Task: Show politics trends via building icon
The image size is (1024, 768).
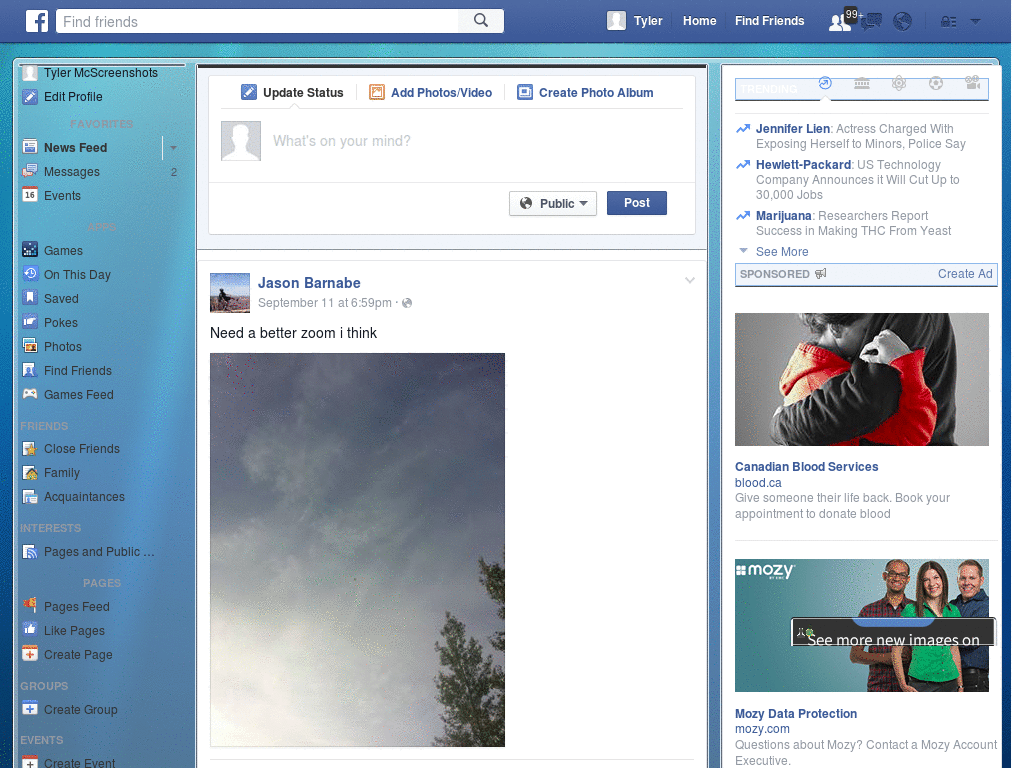Action: (862, 86)
